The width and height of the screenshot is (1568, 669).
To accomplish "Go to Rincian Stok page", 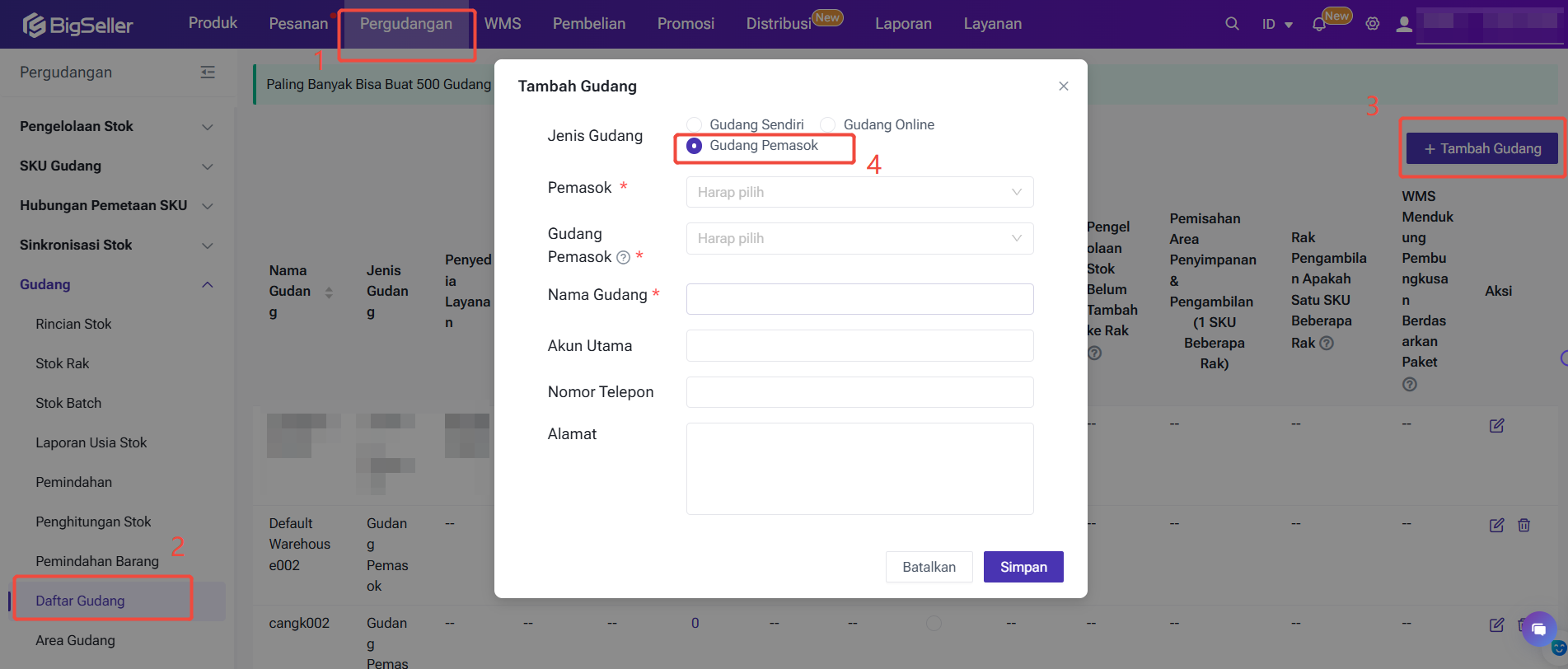I will 73,324.
